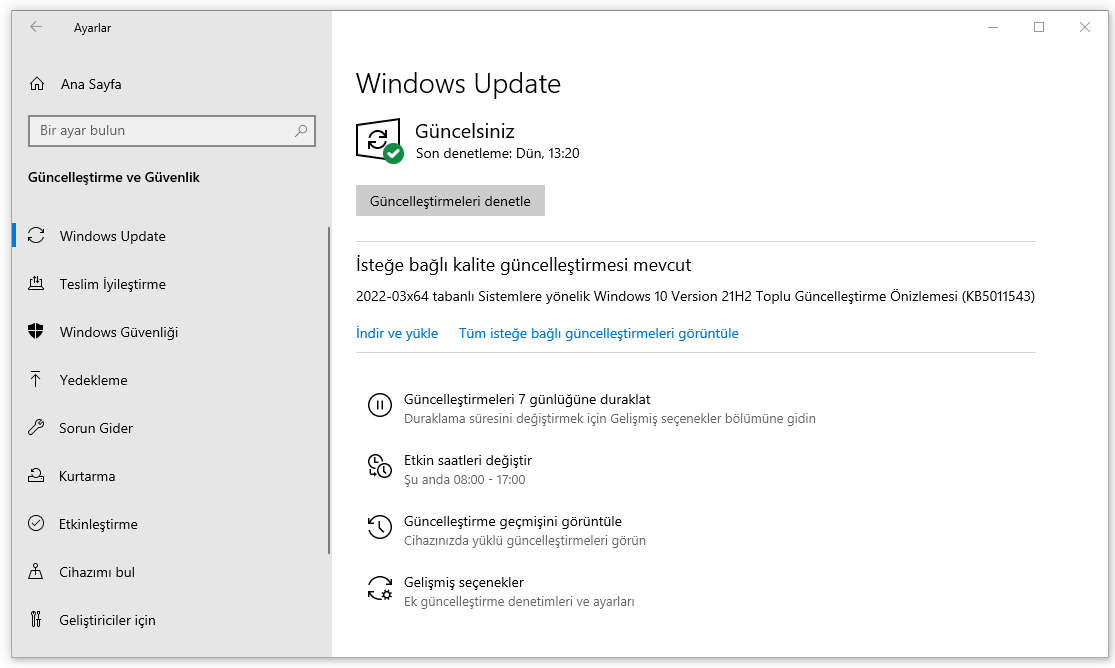Image resolution: width=1115 pixels, height=668 pixels.
Task: Click the search magnifier icon
Action: tap(301, 130)
